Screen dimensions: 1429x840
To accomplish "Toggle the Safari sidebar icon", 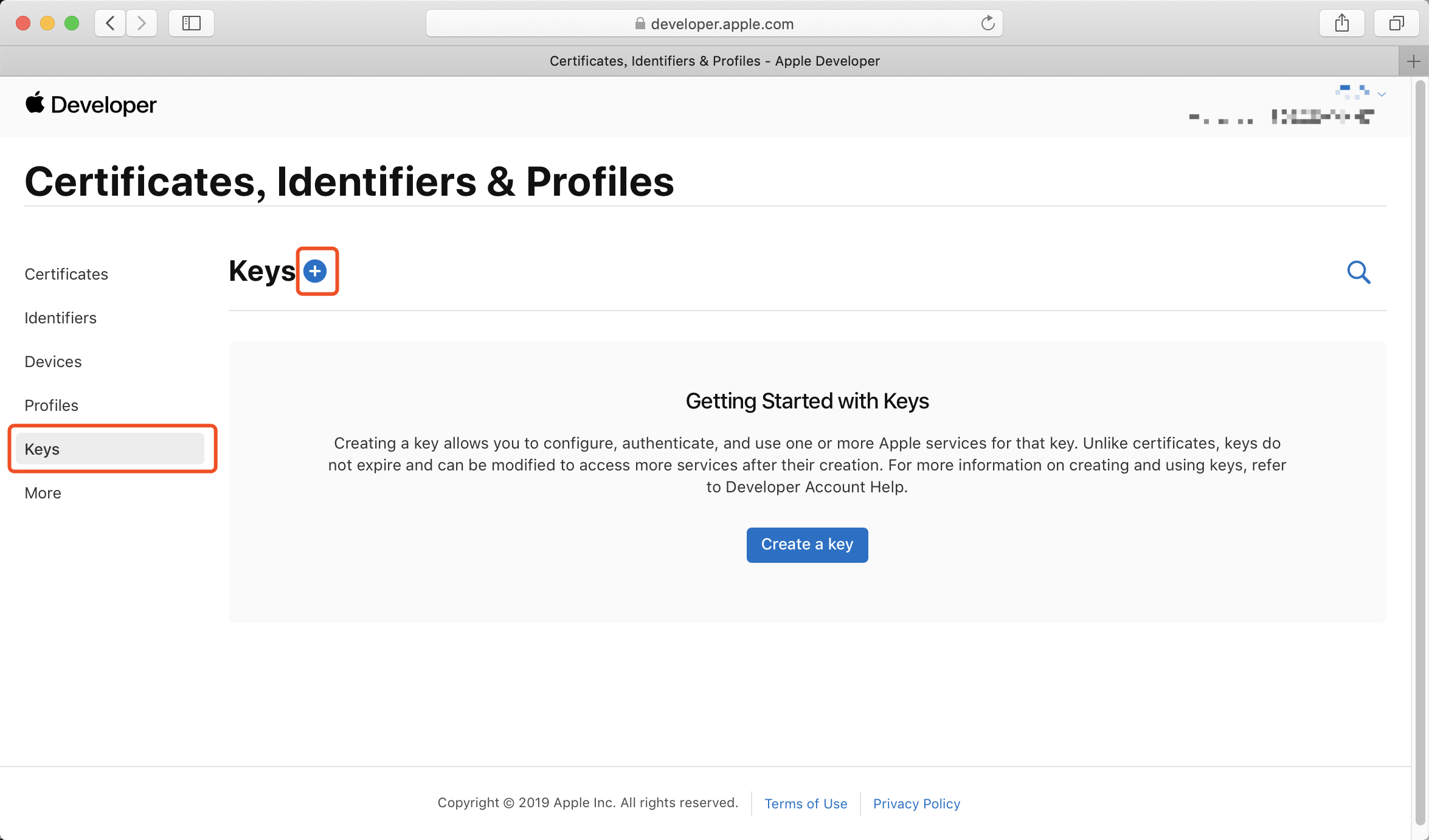I will [192, 24].
